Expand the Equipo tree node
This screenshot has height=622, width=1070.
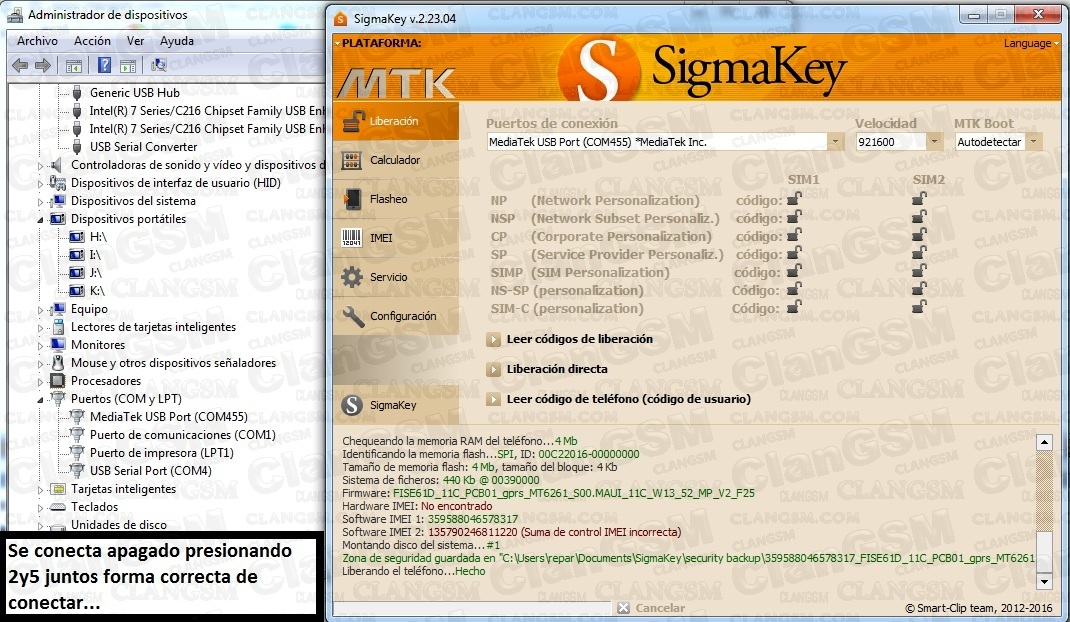[x=40, y=309]
